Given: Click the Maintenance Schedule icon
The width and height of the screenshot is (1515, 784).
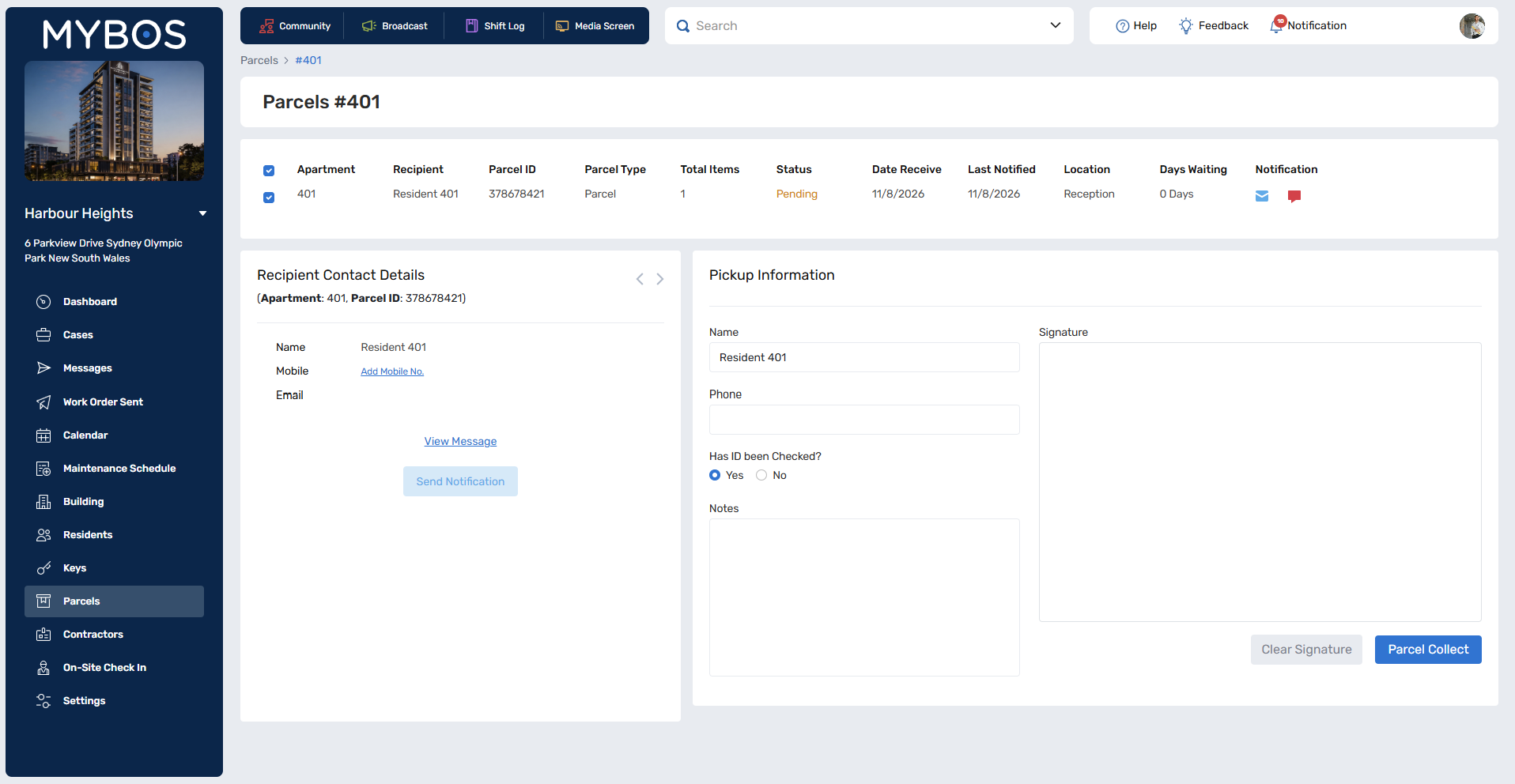Looking at the screenshot, I should [x=43, y=469].
